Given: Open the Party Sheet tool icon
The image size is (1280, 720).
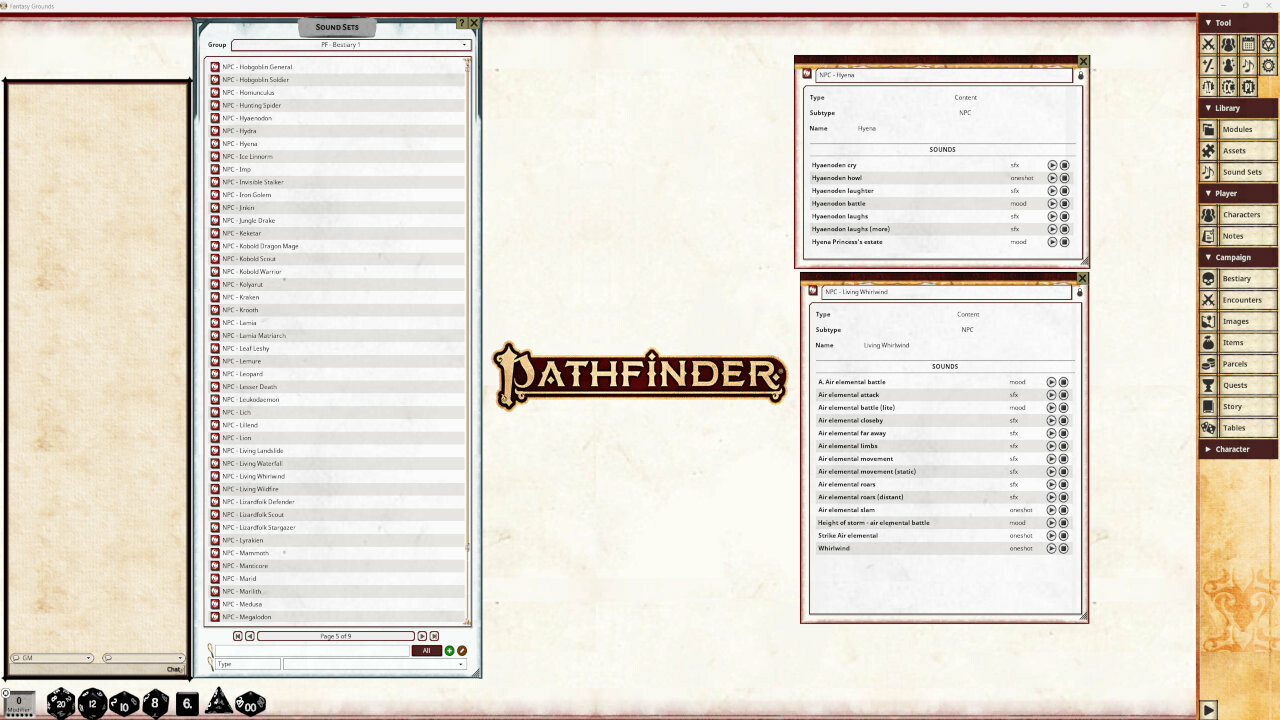Looking at the screenshot, I should click(x=1229, y=44).
